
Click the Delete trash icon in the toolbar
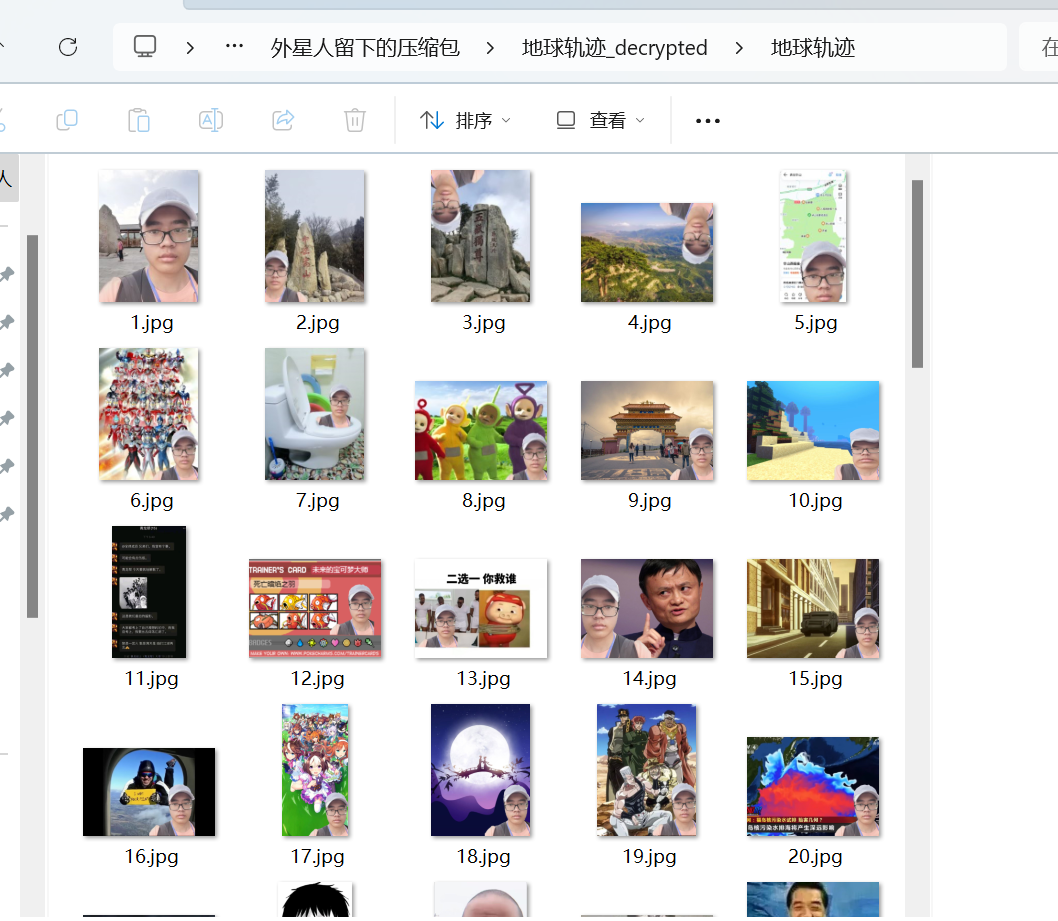pos(355,121)
